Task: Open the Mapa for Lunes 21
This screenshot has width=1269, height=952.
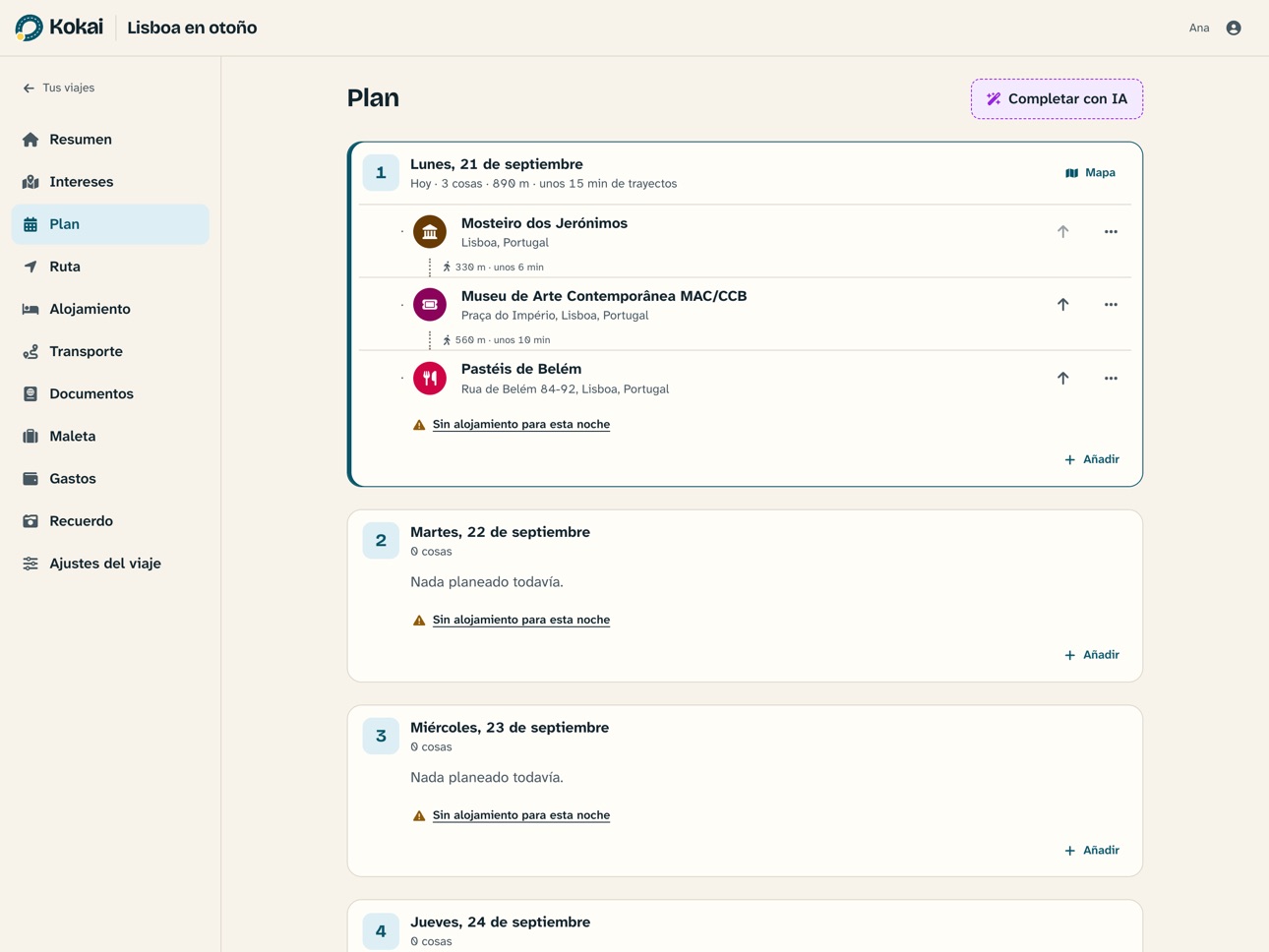Action: (x=1090, y=172)
